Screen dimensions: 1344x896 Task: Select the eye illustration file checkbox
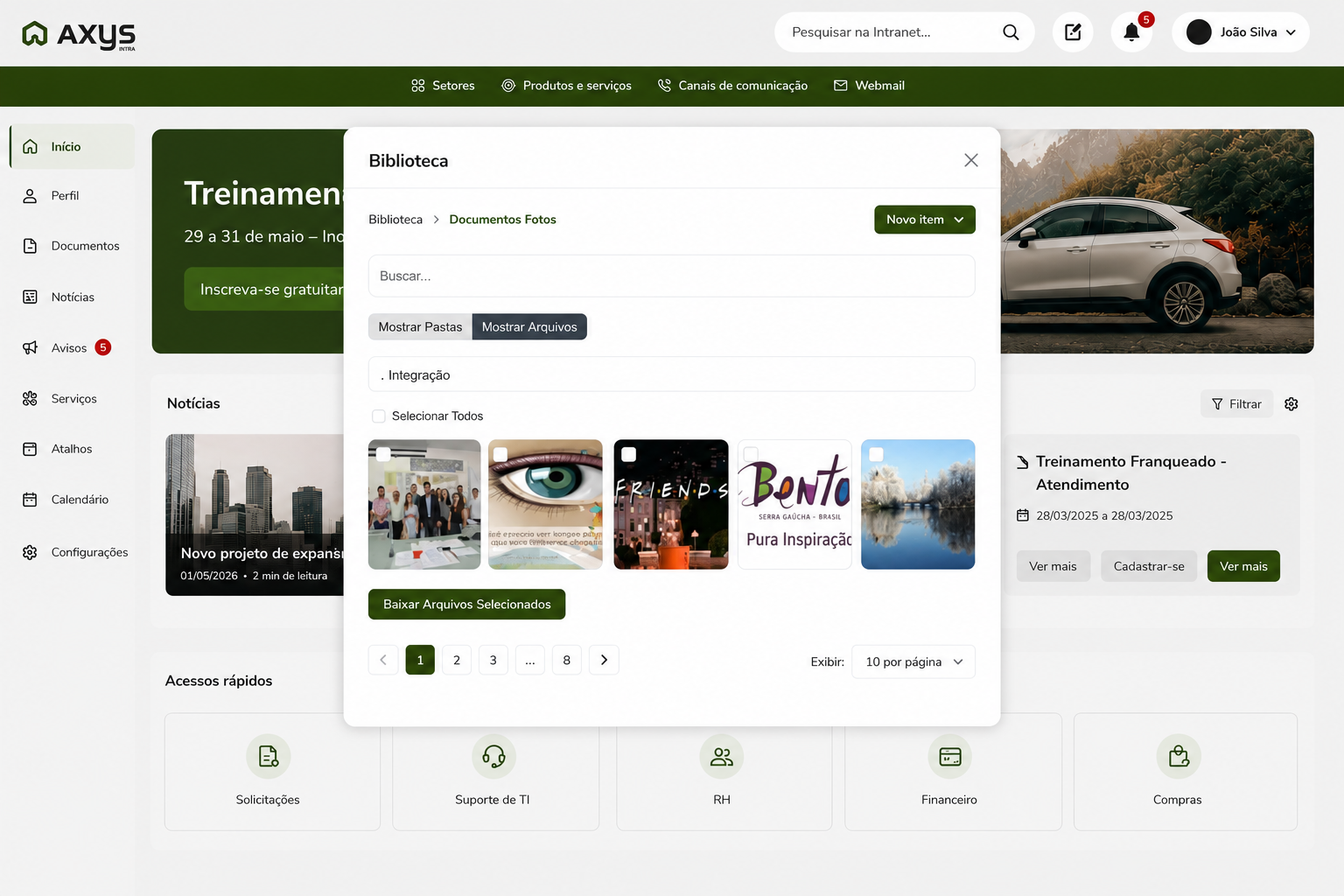click(500, 454)
